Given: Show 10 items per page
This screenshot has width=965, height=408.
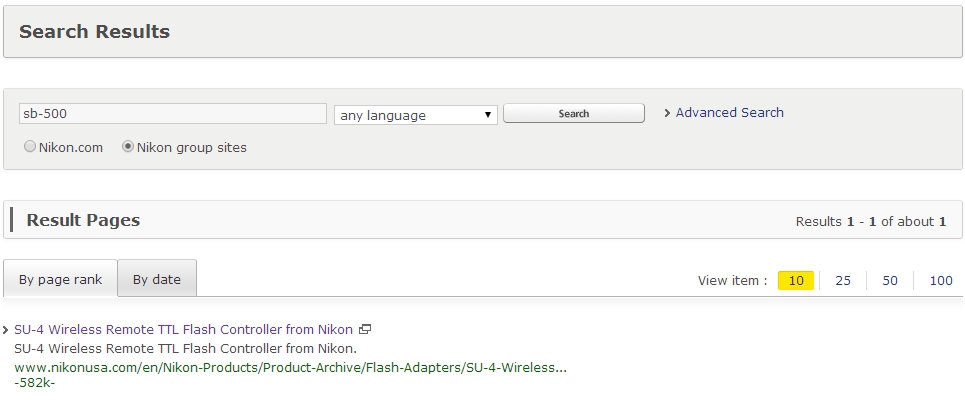Looking at the screenshot, I should click(796, 281).
